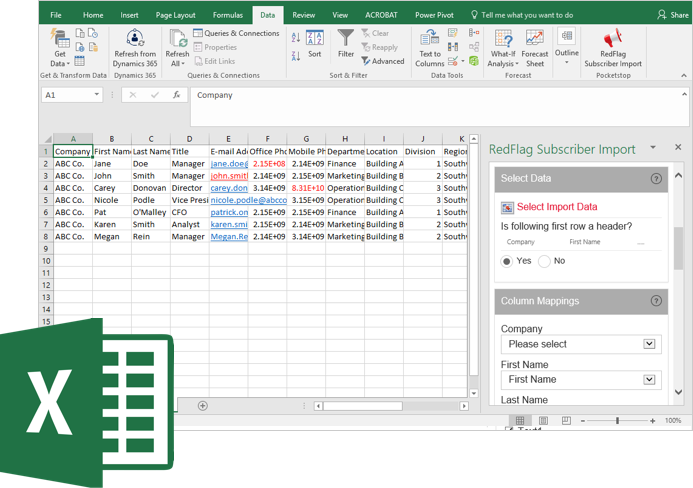Adjust the zoom slider in status bar
693x488 pixels.
pyautogui.click(x=617, y=421)
